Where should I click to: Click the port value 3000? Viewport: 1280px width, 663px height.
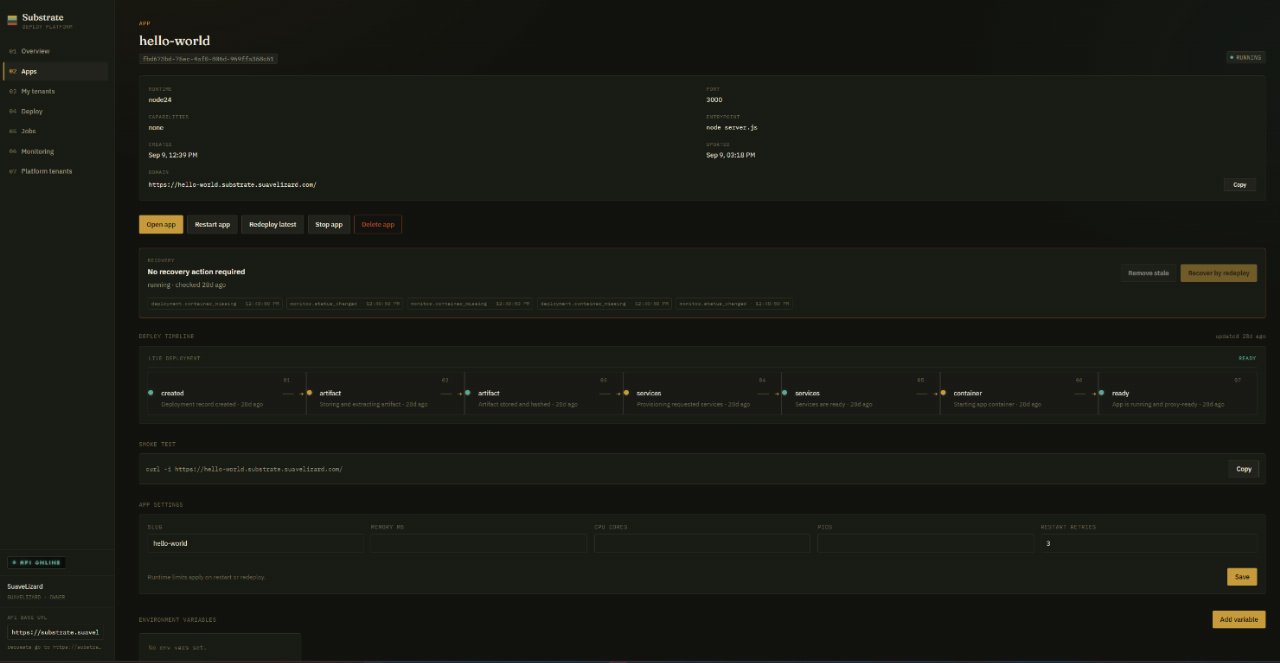pyautogui.click(x=714, y=100)
